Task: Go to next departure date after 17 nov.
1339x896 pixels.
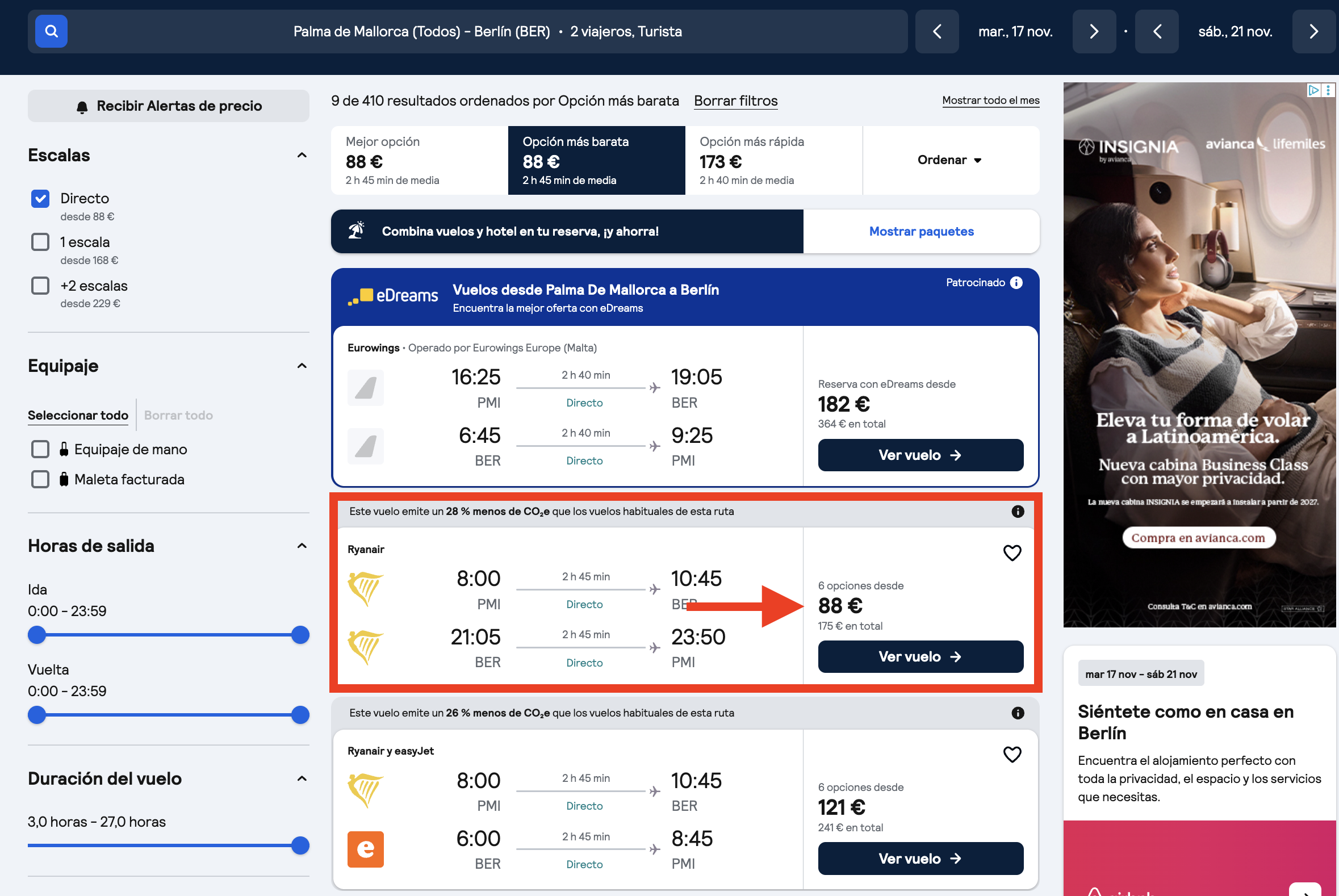Action: coord(1094,31)
